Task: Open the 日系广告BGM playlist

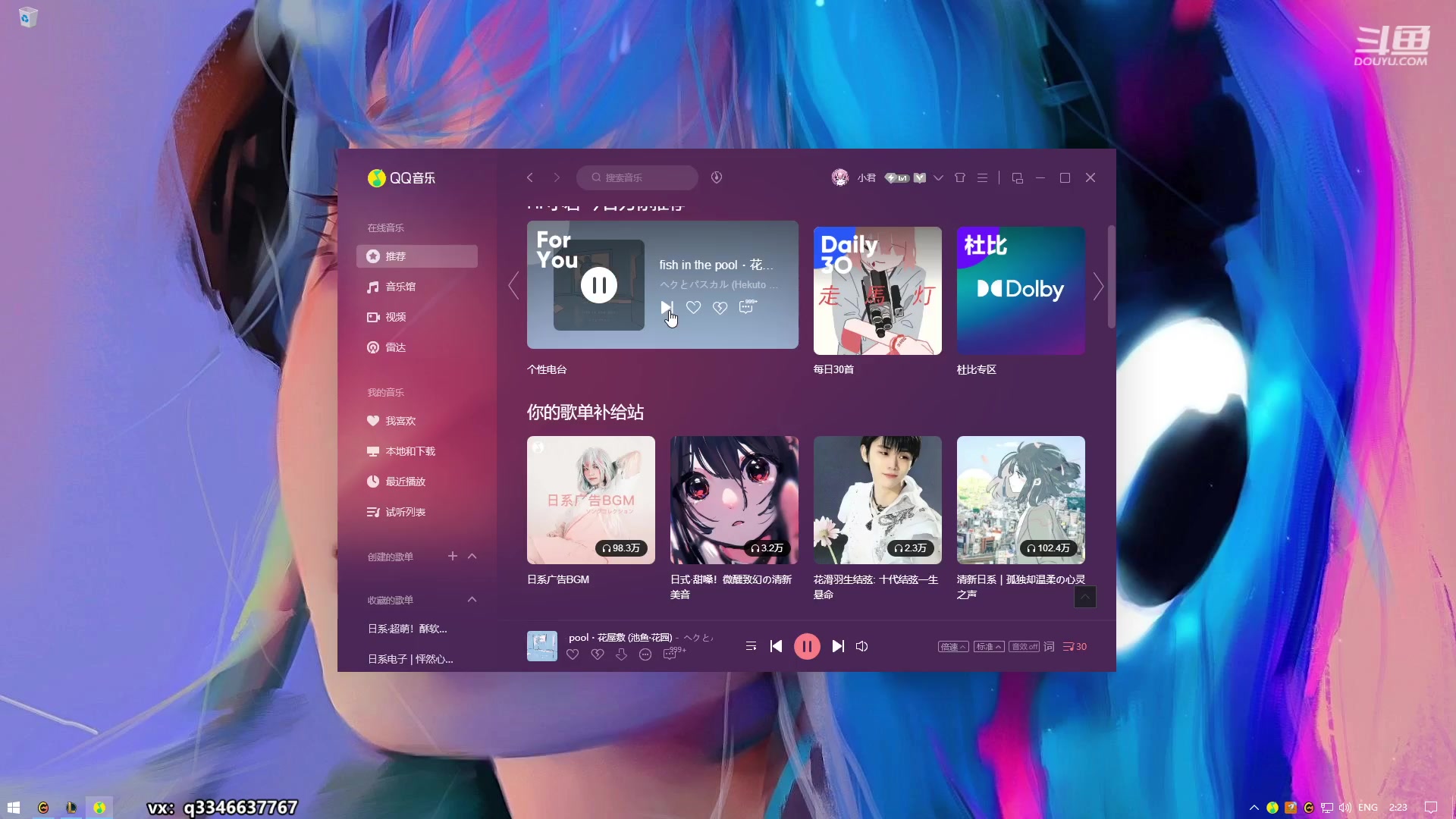Action: (590, 500)
